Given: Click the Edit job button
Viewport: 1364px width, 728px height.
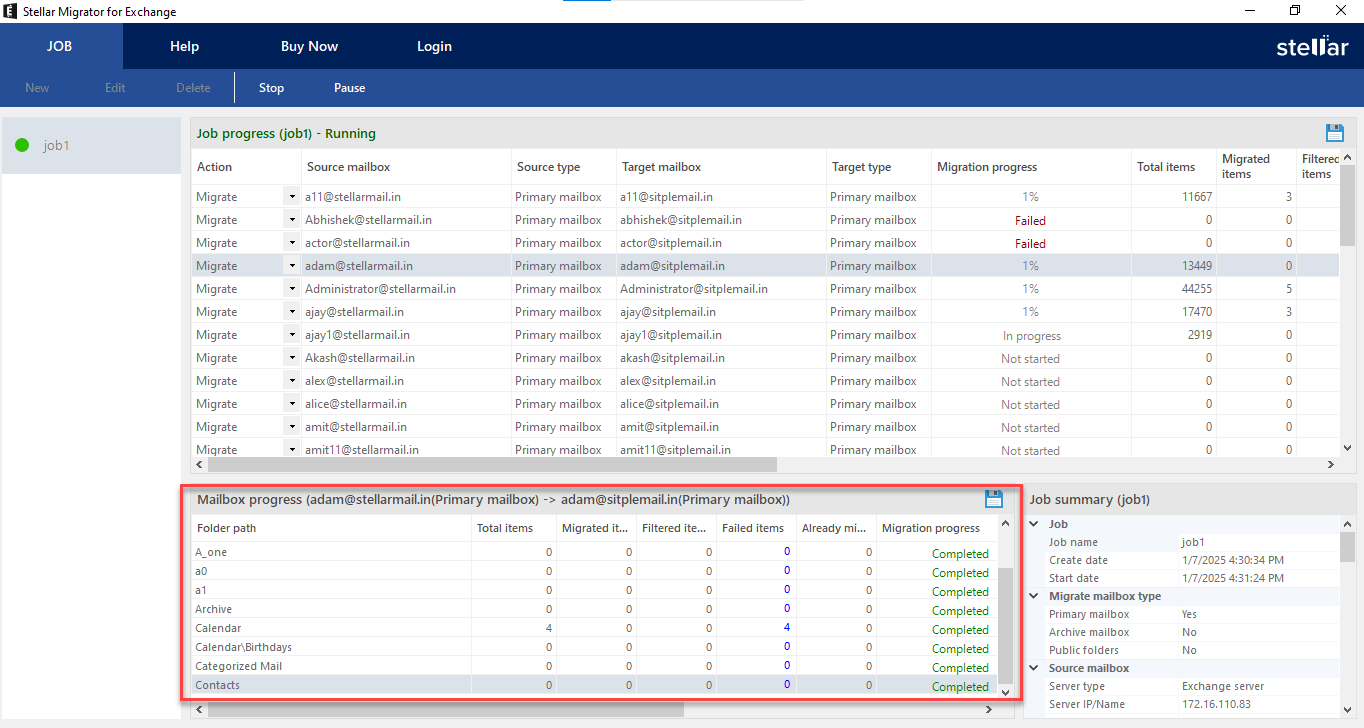Looking at the screenshot, I should point(115,88).
